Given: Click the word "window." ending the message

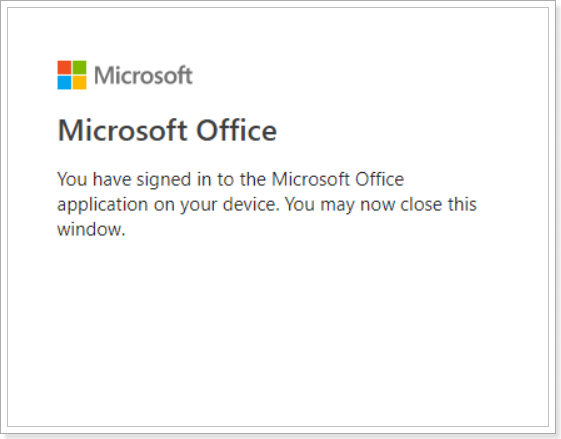Looking at the screenshot, I should click(91, 229).
